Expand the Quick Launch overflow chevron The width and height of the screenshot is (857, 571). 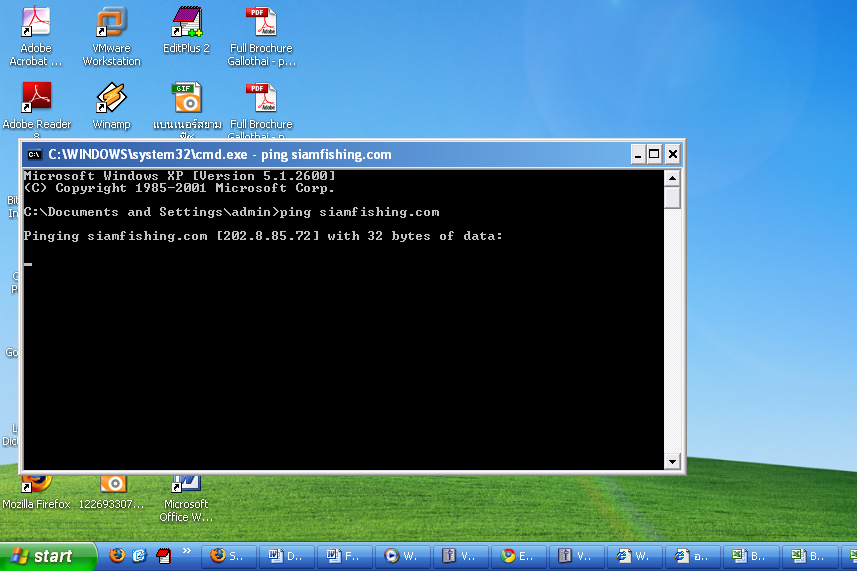coord(187,551)
